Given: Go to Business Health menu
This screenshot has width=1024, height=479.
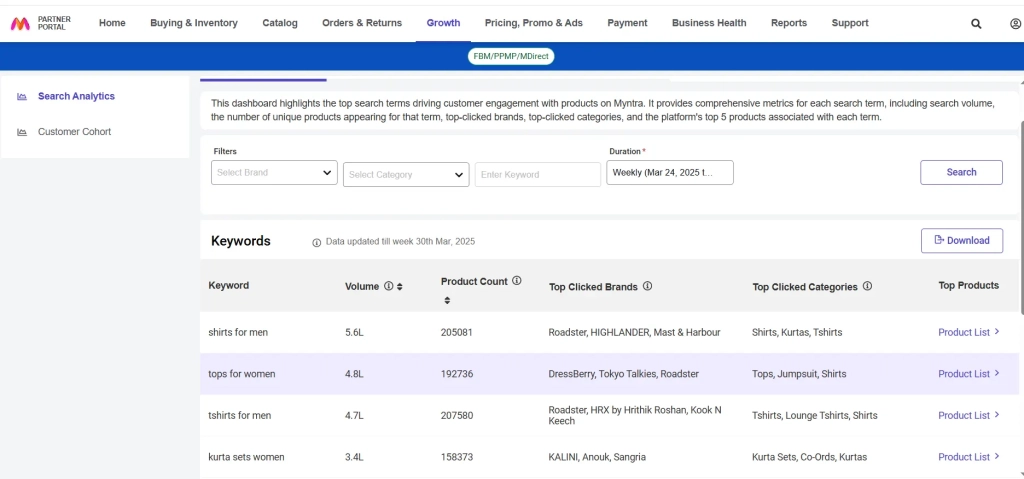Looking at the screenshot, I should 709,23.
